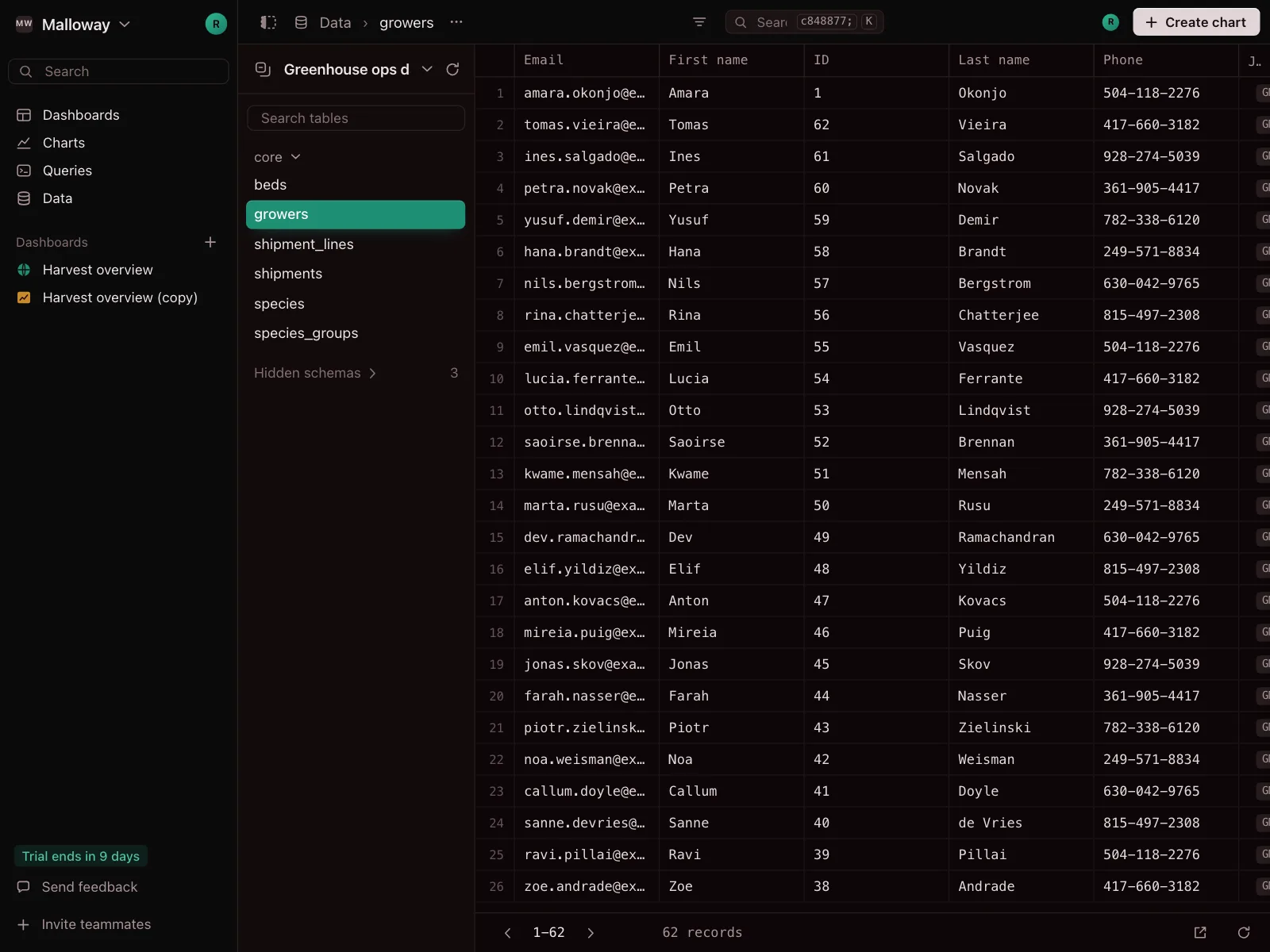
Task: Select the species table
Action: (x=356, y=304)
